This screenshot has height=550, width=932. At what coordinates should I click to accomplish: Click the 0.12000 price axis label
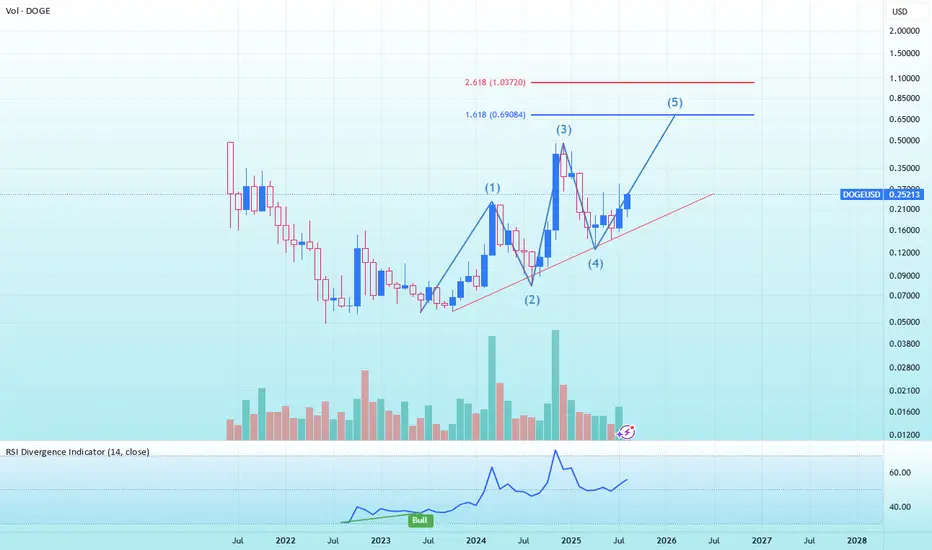[904, 253]
